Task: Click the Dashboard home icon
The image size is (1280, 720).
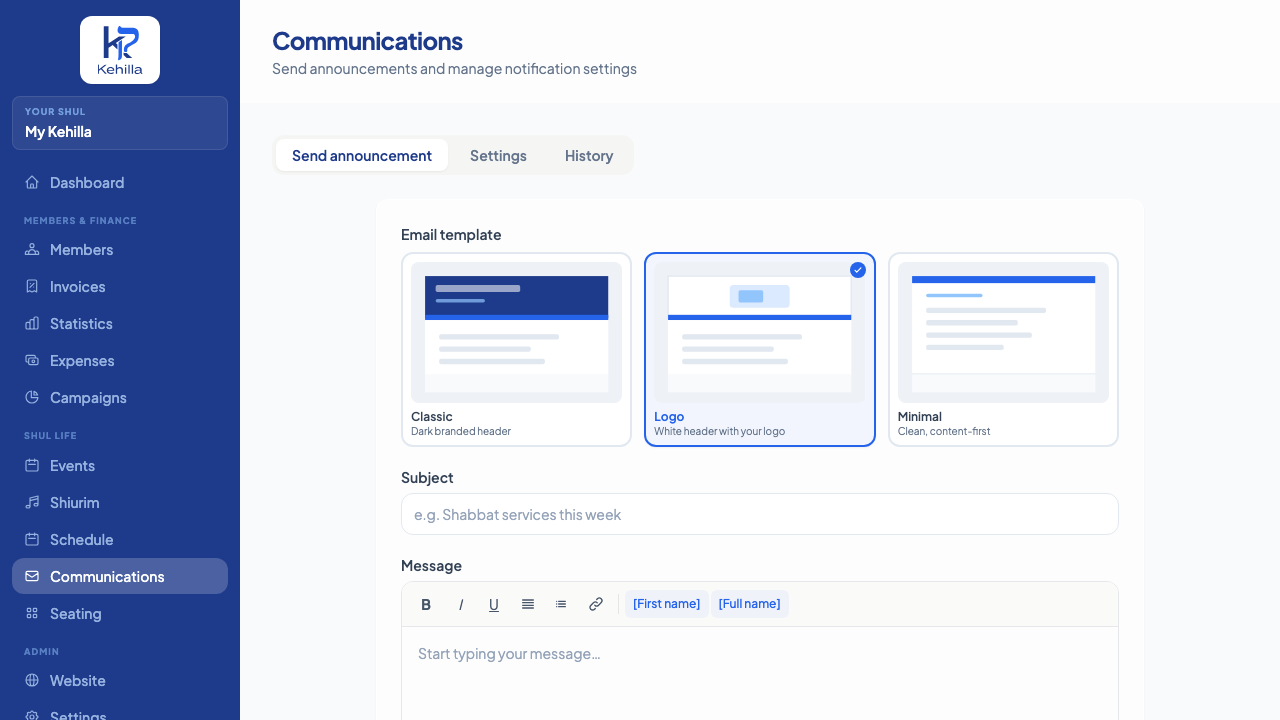Action: (32, 182)
